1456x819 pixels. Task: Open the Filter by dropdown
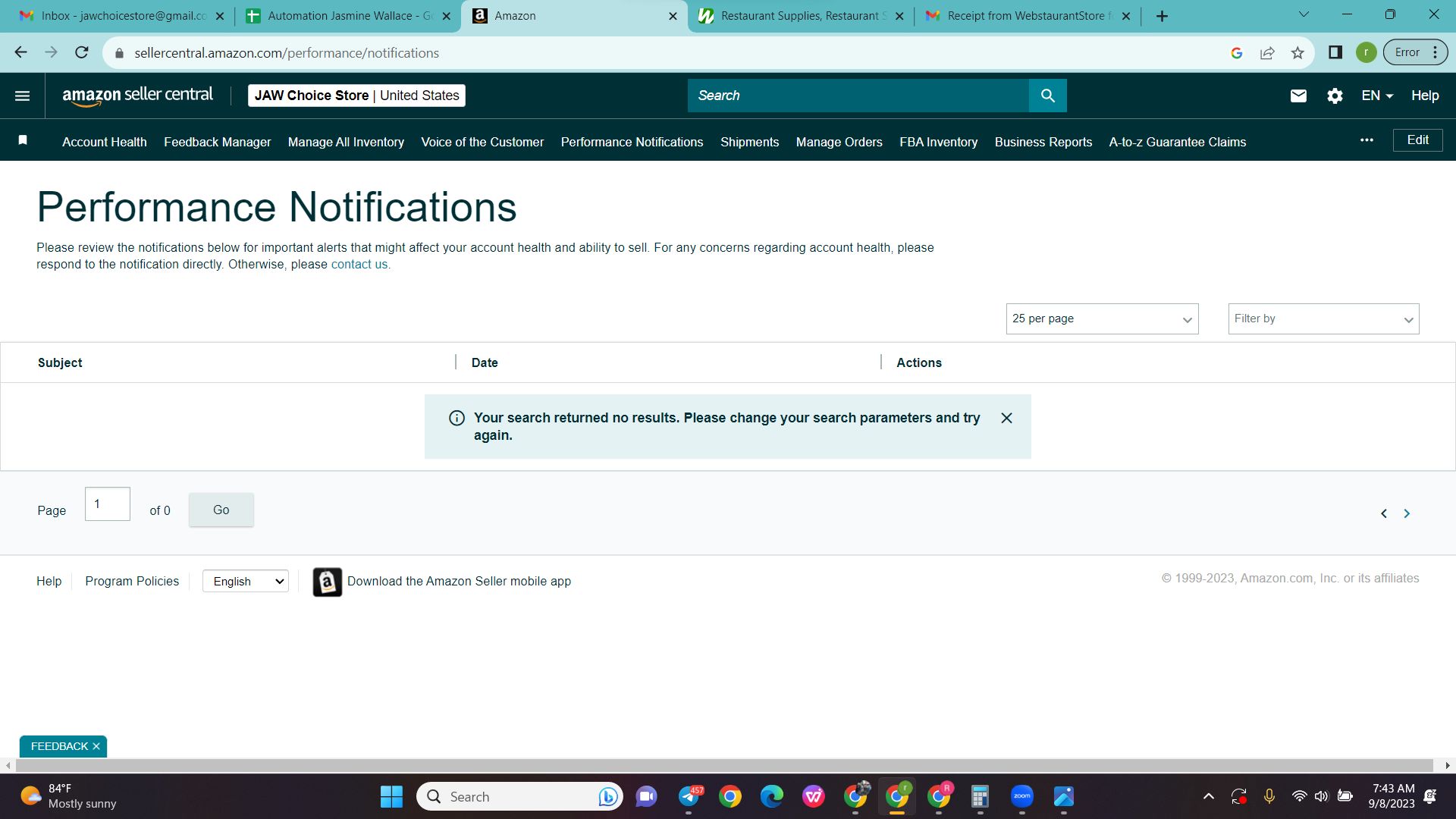tap(1323, 319)
